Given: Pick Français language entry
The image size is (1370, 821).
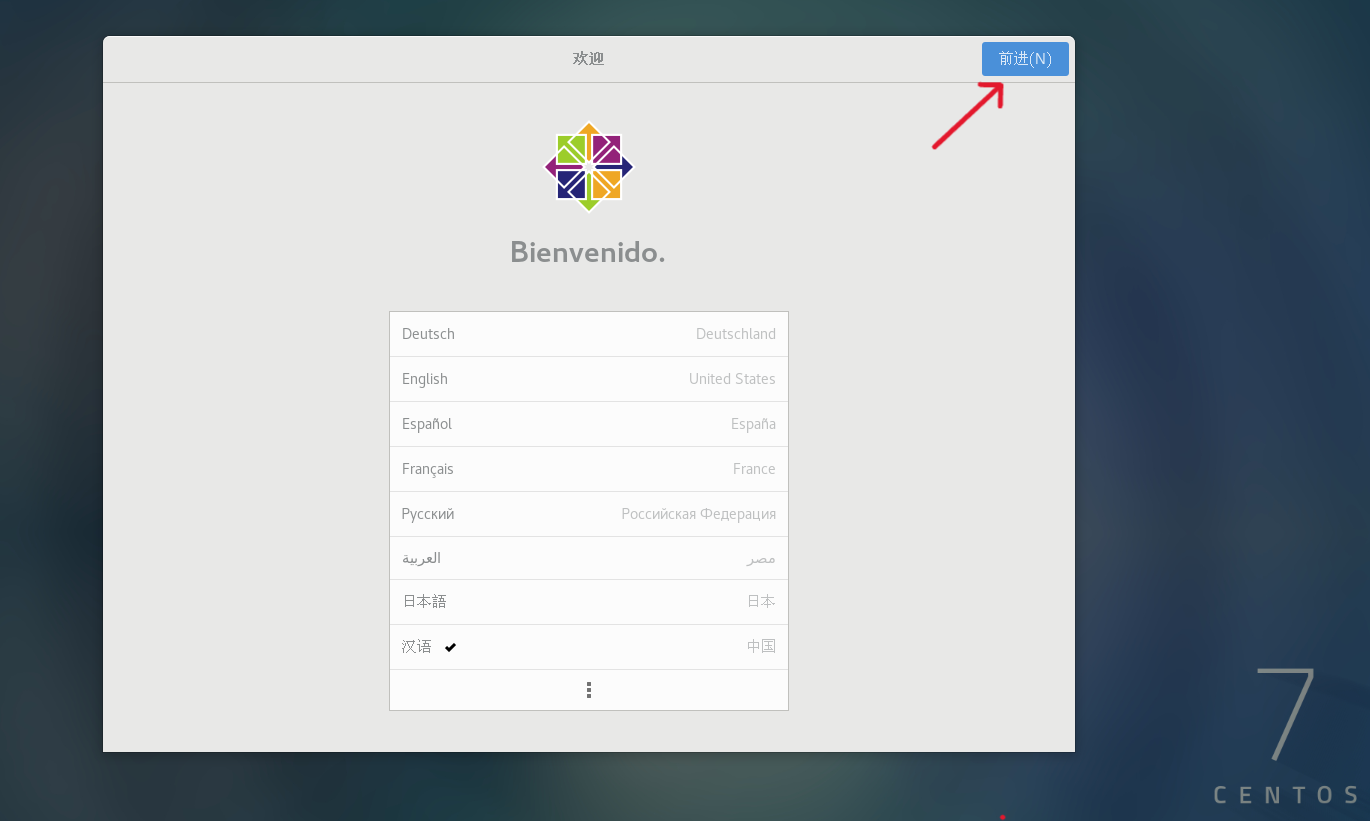Looking at the screenshot, I should pos(589,469).
